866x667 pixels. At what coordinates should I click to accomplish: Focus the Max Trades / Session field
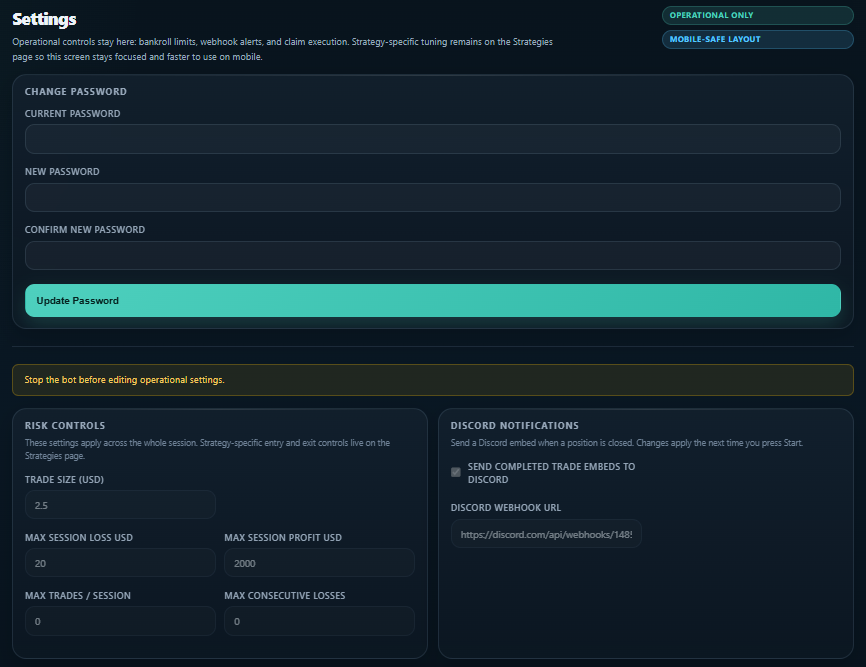pos(120,620)
